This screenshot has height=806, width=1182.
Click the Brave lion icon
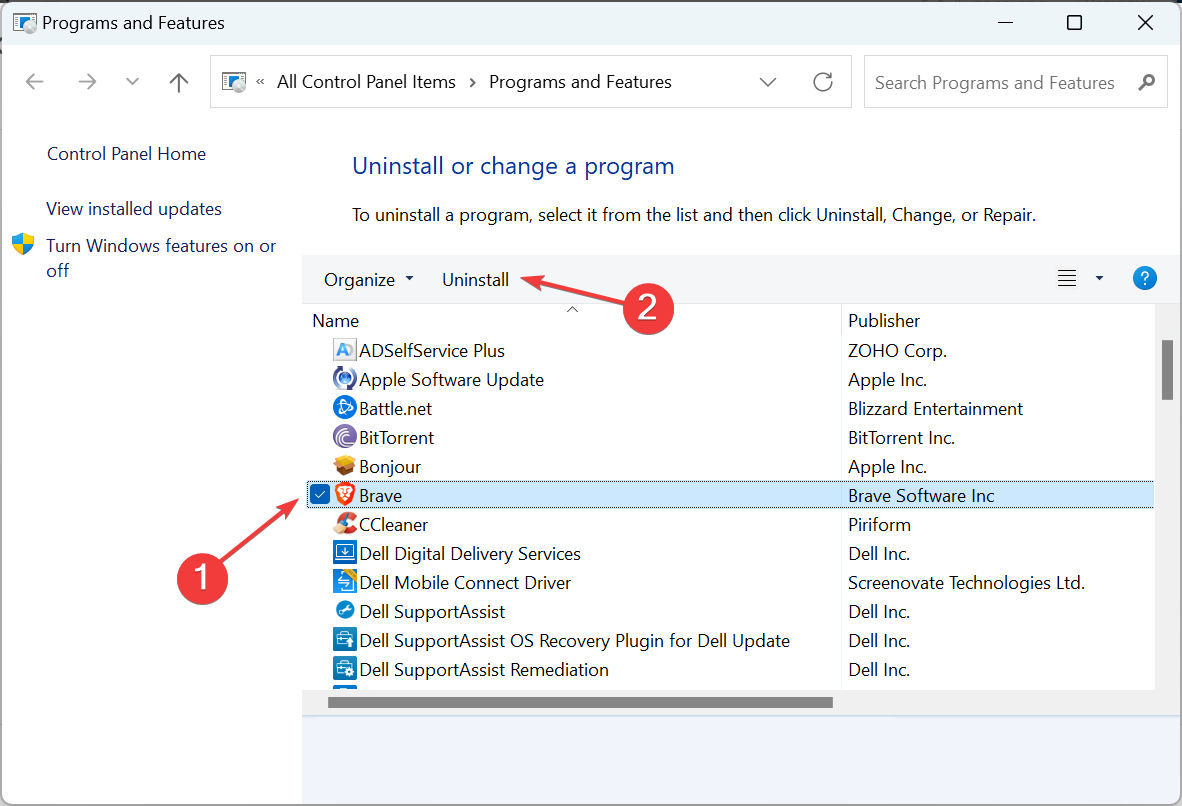pyautogui.click(x=344, y=495)
